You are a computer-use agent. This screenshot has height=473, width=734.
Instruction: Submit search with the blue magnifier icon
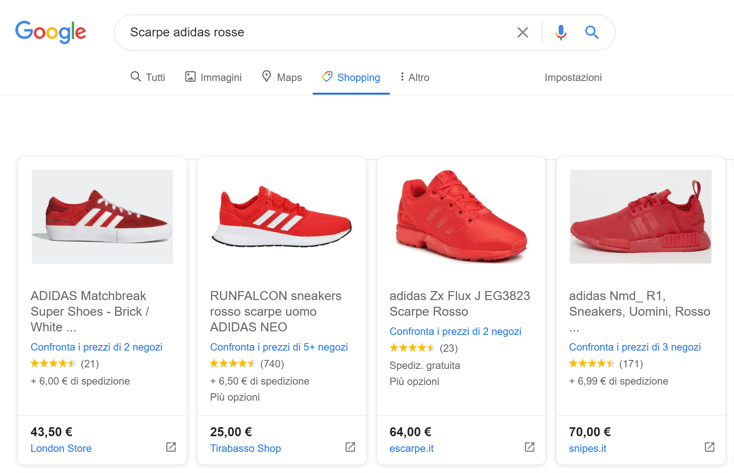(x=592, y=32)
